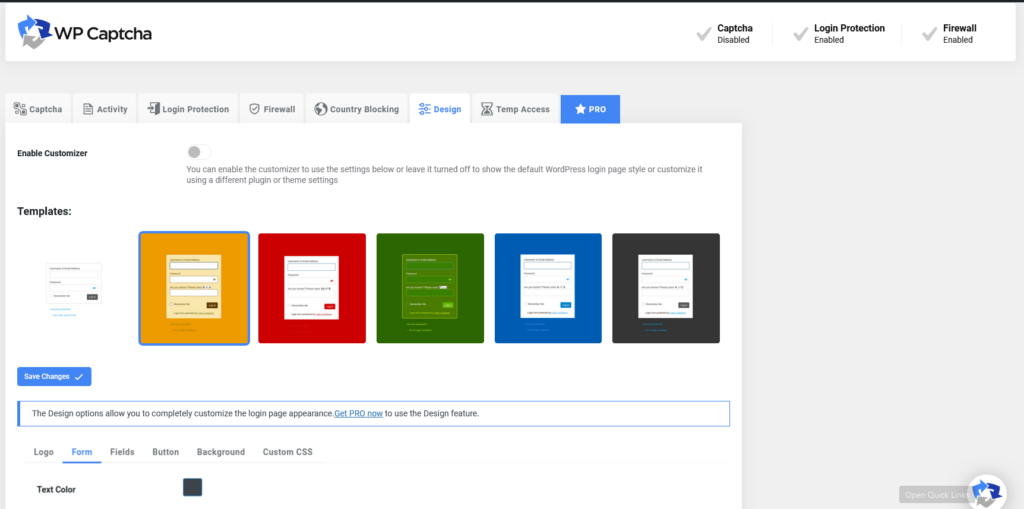
Task: Open the Fields design sub-tab
Action: point(122,452)
